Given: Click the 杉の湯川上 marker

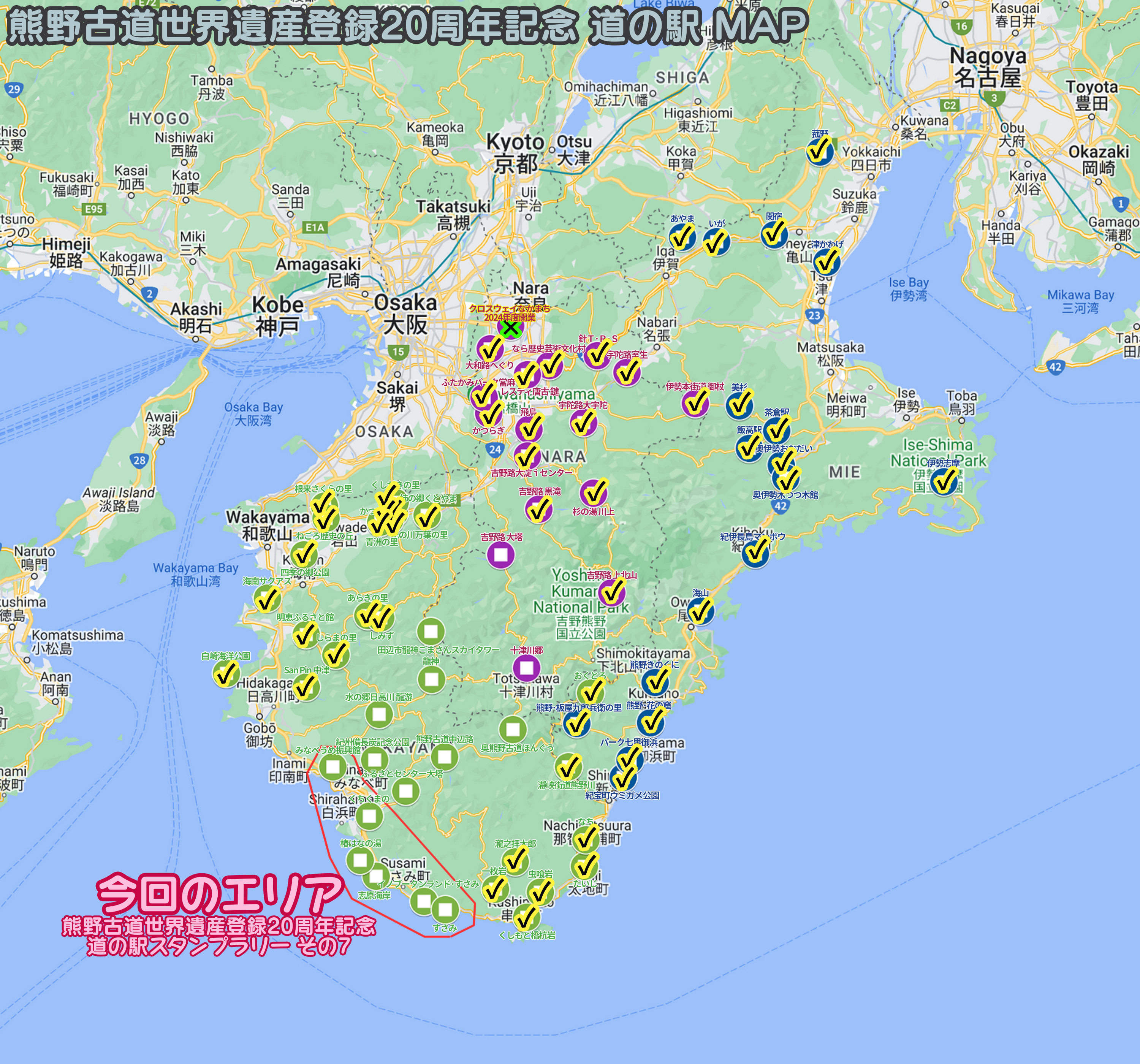Looking at the screenshot, I should pos(594,493).
